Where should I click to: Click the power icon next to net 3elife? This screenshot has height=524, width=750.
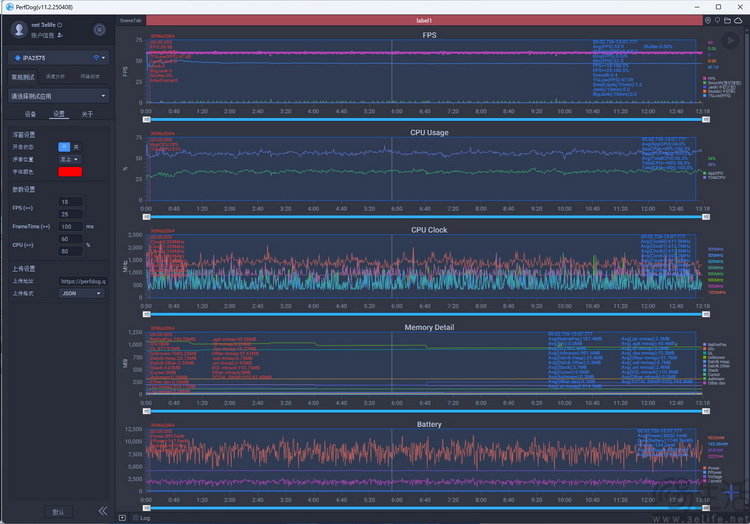coord(60,25)
